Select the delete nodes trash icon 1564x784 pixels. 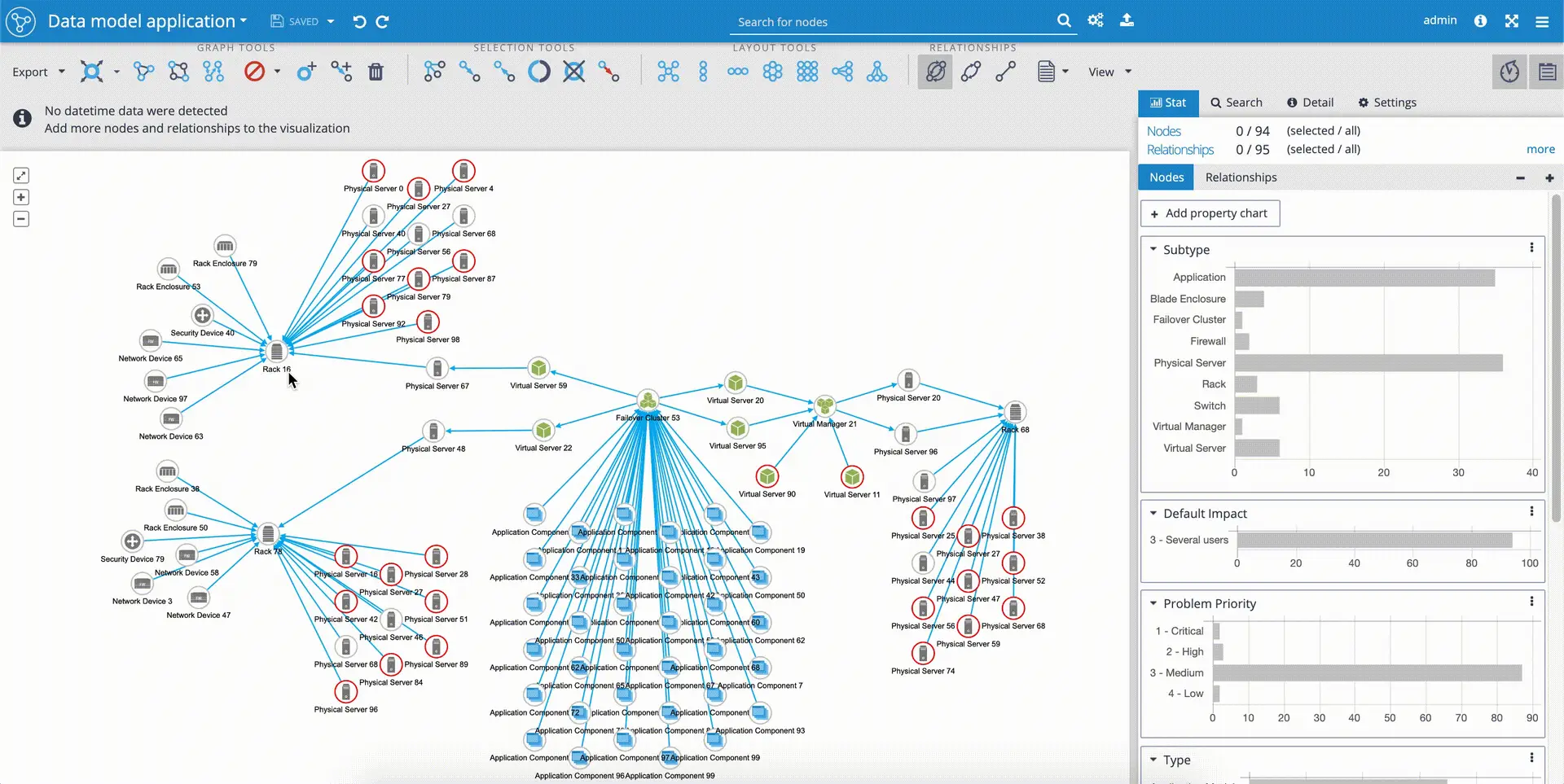(376, 72)
